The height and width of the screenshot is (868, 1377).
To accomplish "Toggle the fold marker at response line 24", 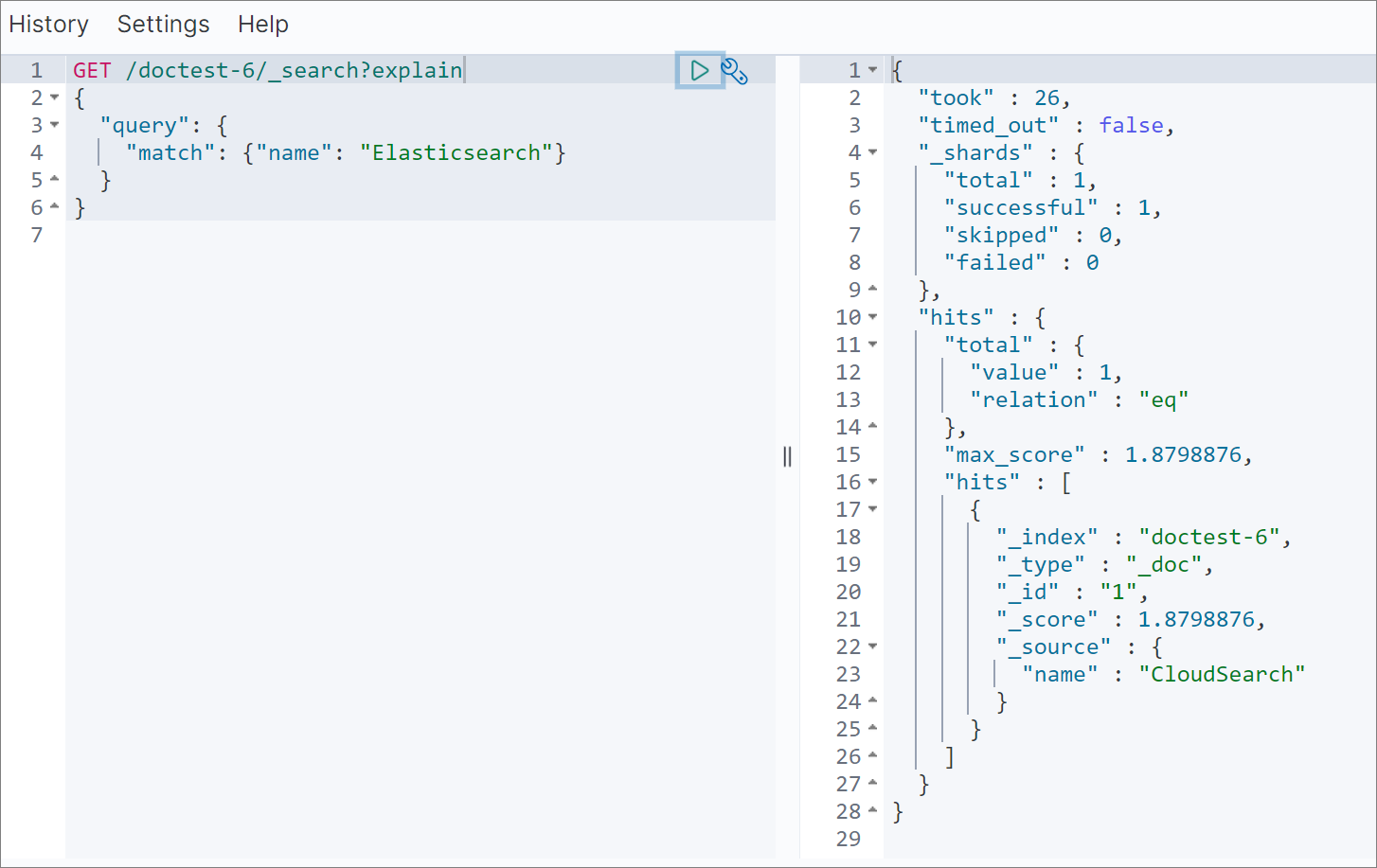I will point(873,700).
